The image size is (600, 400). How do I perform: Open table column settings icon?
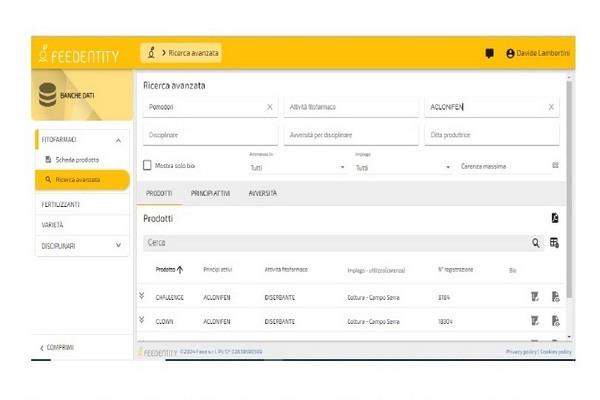coord(554,243)
